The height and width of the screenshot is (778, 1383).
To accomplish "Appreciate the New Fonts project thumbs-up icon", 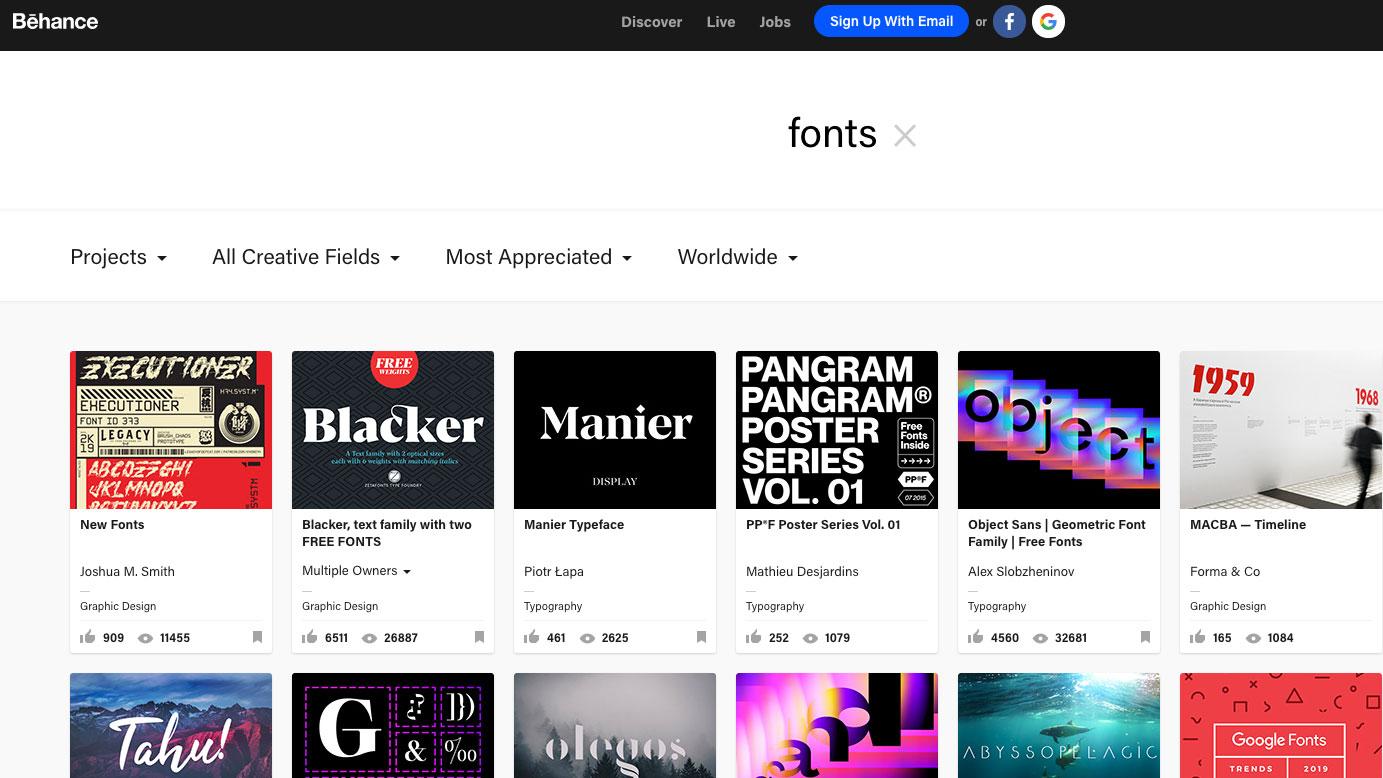I will [88, 637].
